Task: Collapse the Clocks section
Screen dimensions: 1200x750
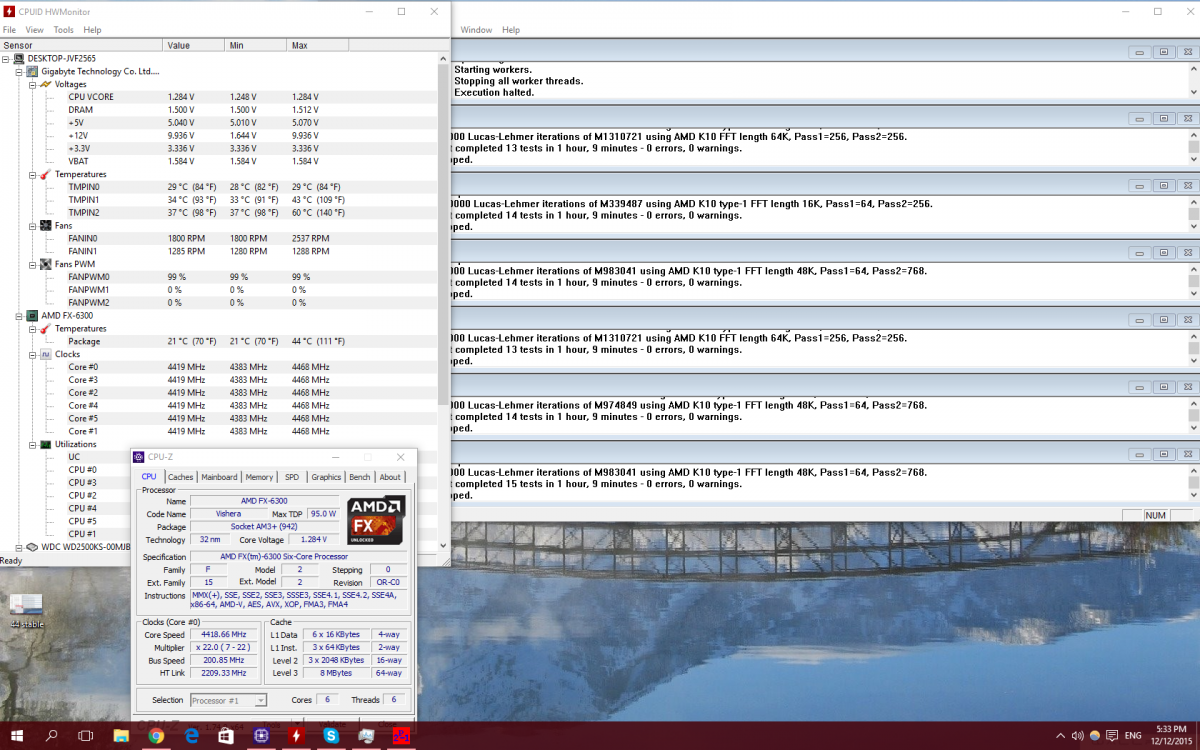Action: [32, 354]
